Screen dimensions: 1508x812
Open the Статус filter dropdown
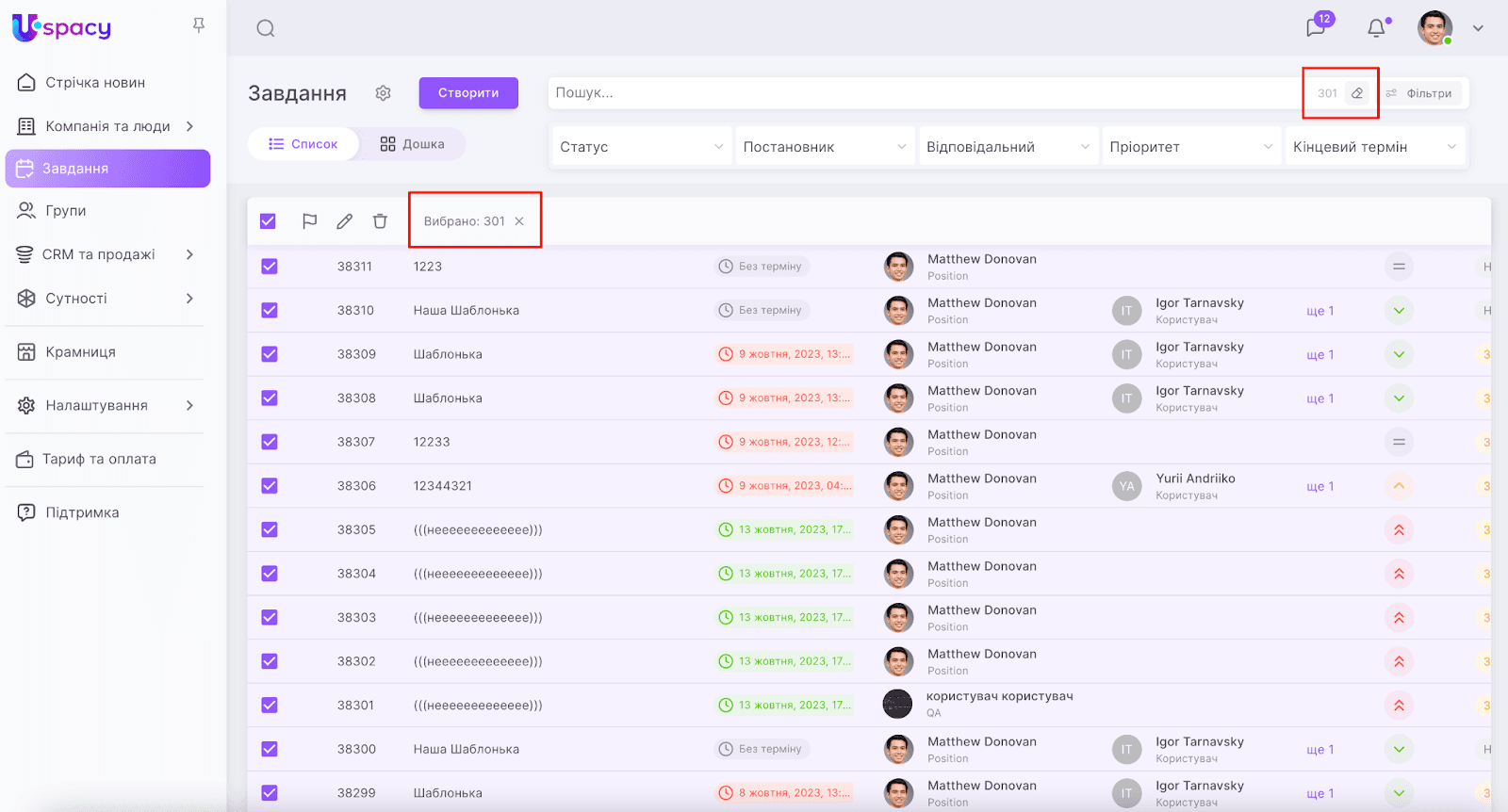641,147
